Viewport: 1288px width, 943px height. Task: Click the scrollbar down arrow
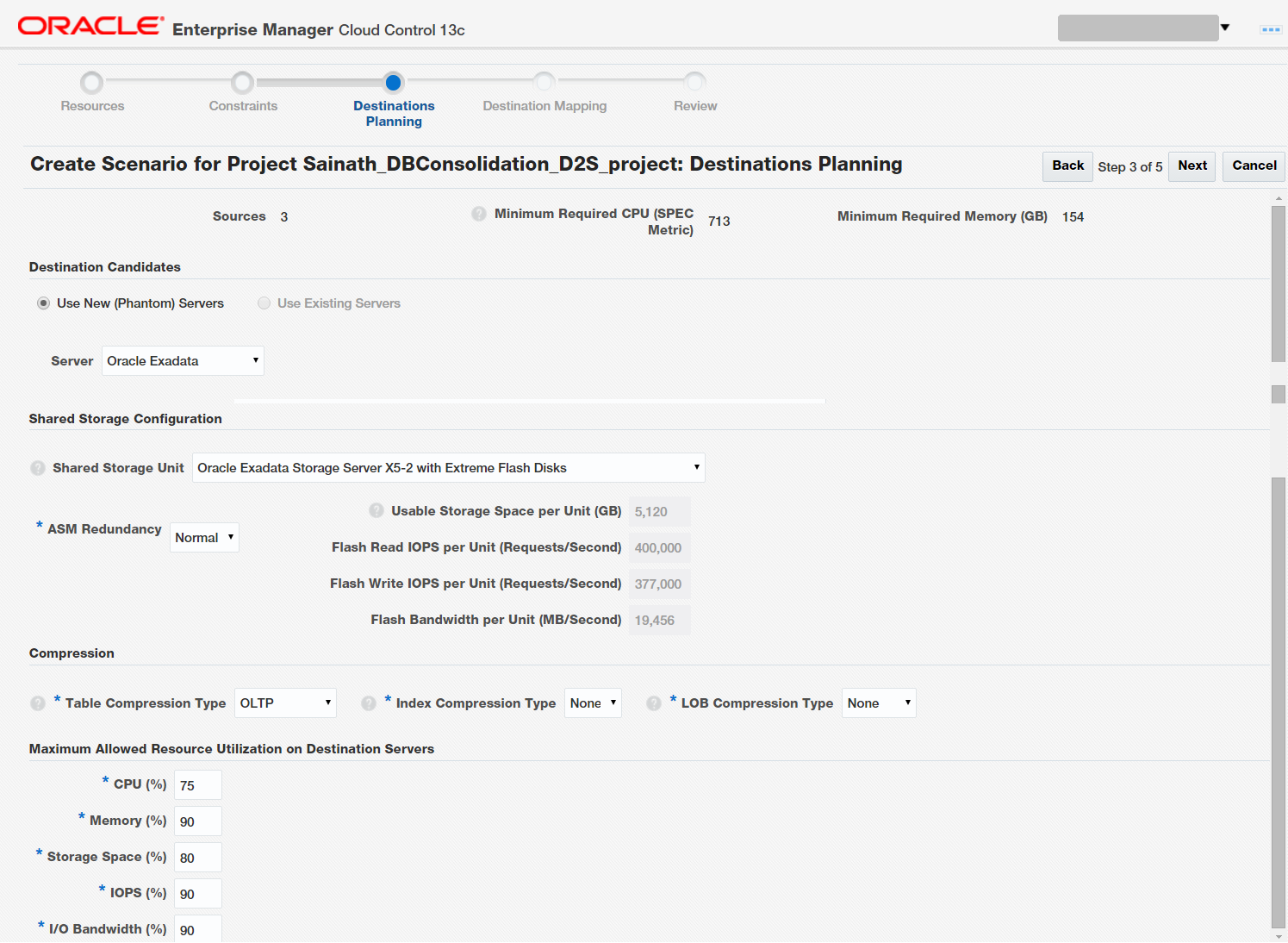pos(1279,936)
